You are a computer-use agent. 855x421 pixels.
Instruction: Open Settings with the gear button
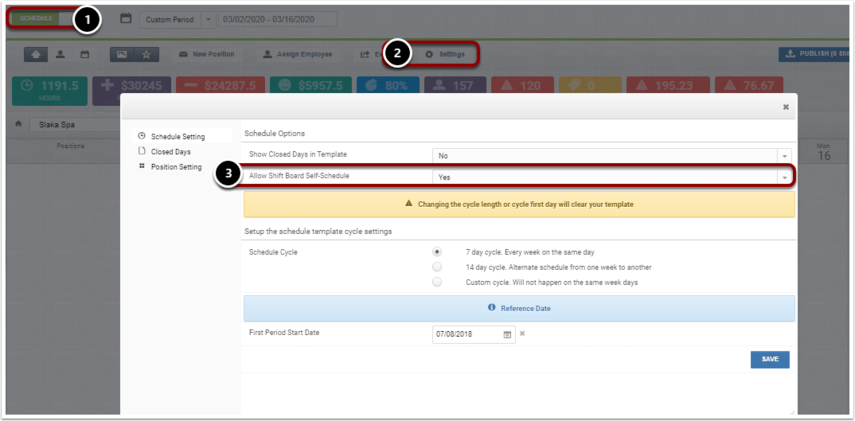click(x=445, y=55)
